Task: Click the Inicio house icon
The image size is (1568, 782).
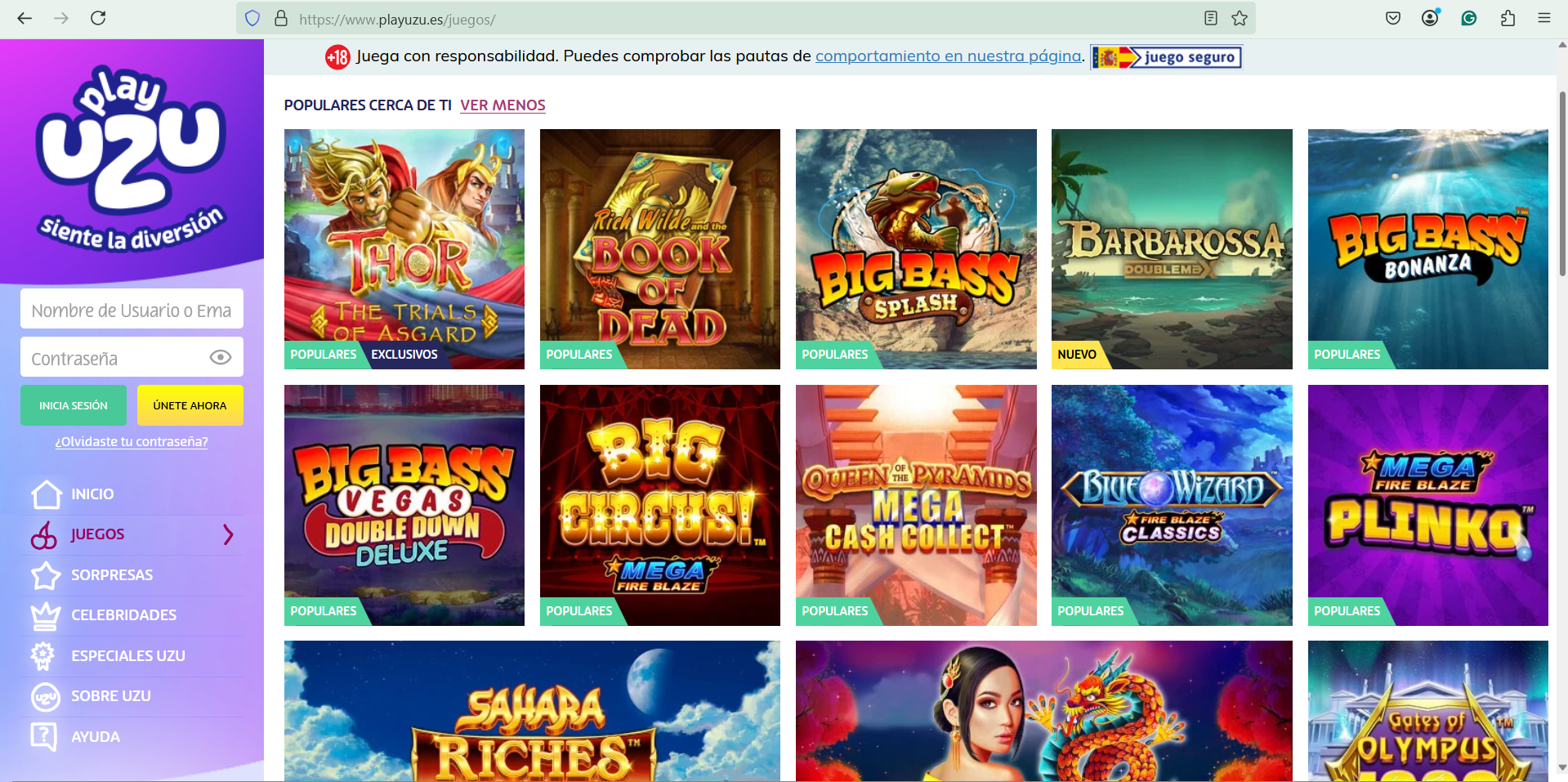Action: point(46,494)
